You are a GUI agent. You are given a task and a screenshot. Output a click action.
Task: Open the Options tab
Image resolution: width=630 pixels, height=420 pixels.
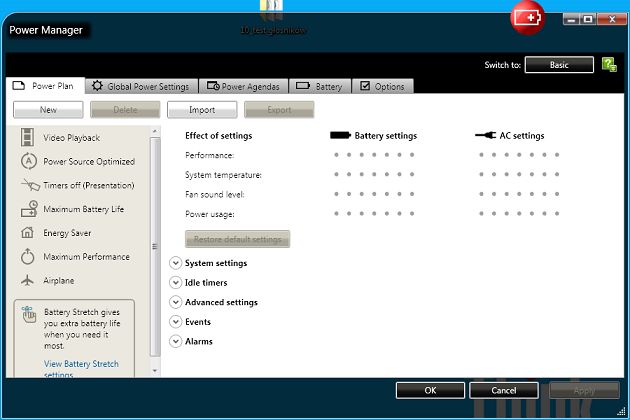coord(382,86)
